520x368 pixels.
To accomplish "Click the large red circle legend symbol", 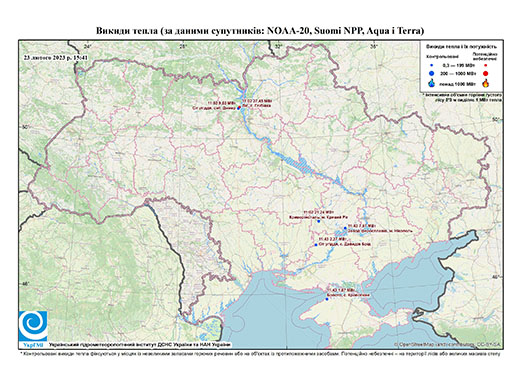I will click(485, 73).
